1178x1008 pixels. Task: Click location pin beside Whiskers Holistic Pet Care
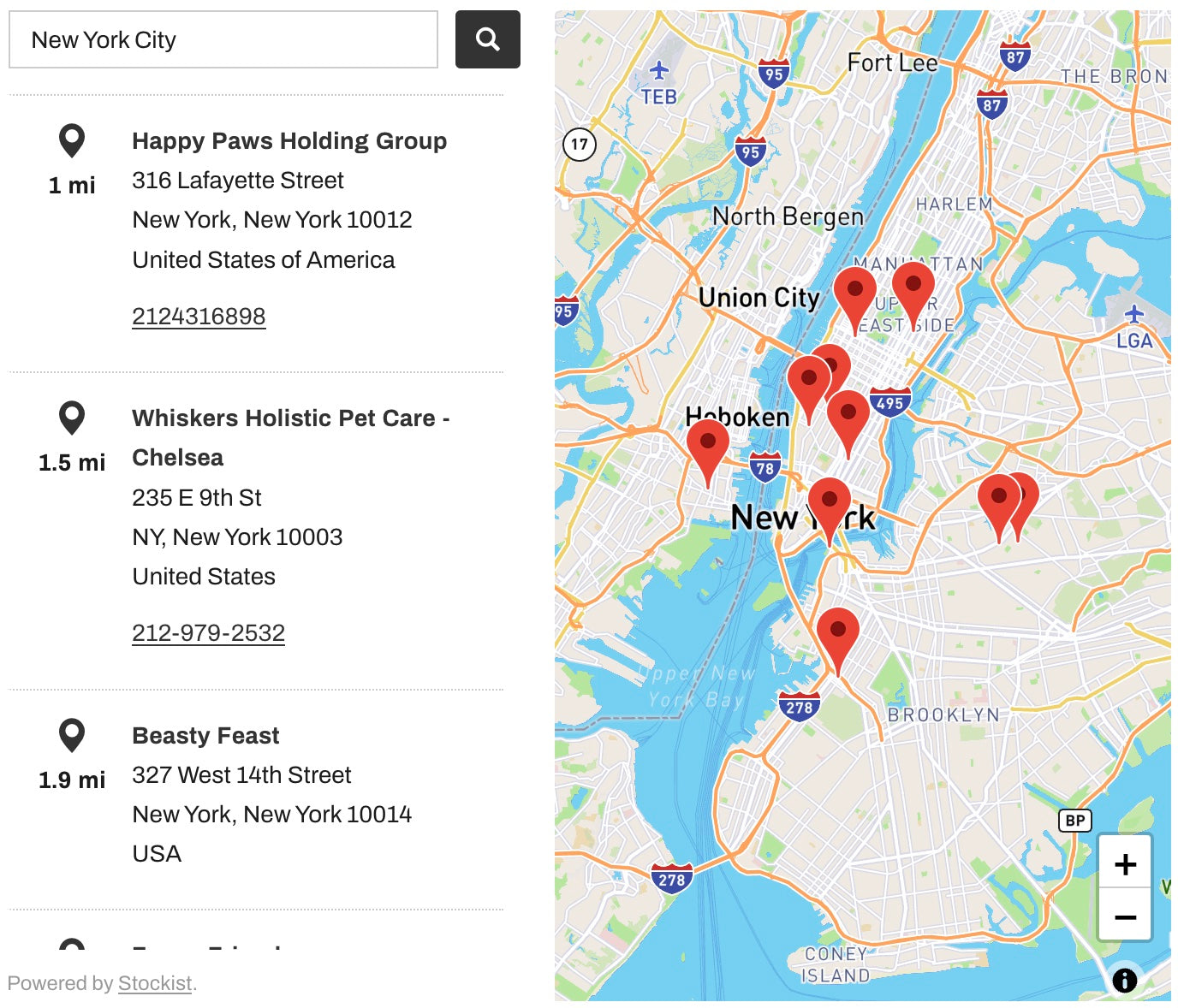[x=72, y=418]
